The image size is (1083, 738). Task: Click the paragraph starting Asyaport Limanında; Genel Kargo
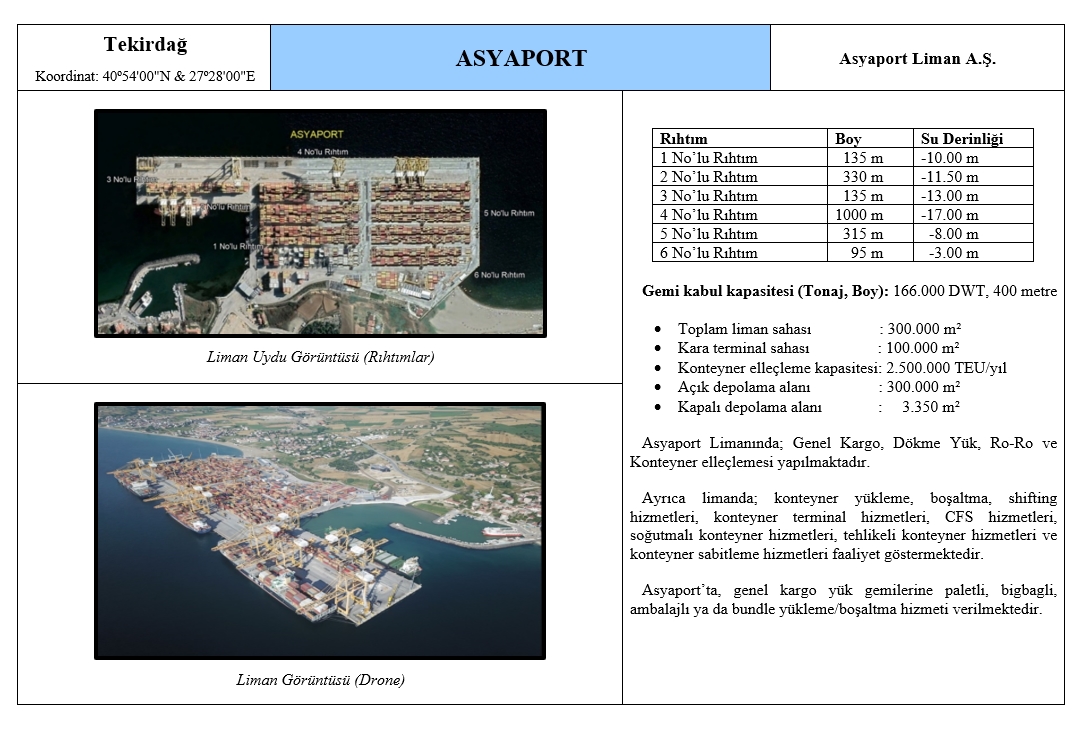click(843, 453)
